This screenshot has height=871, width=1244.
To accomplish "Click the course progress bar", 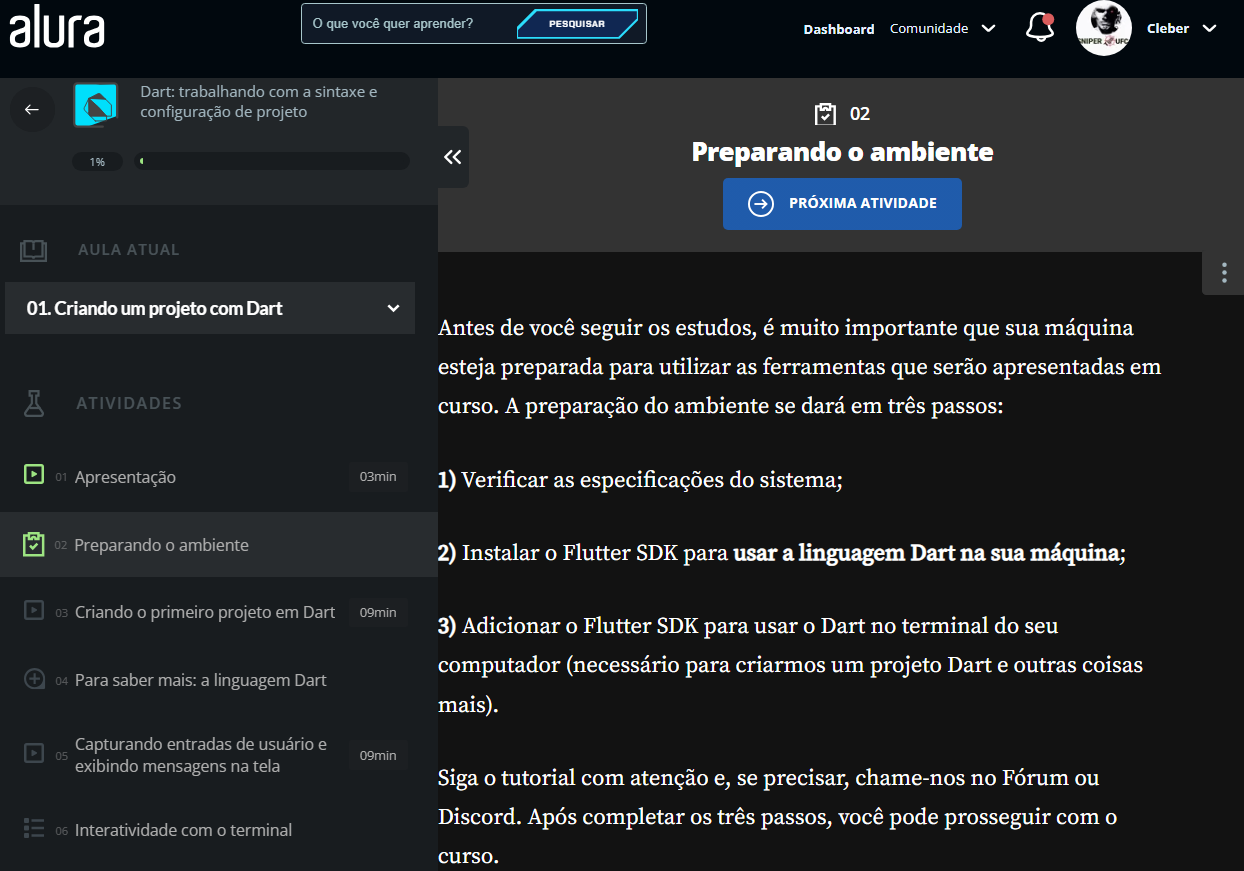I will click(272, 161).
